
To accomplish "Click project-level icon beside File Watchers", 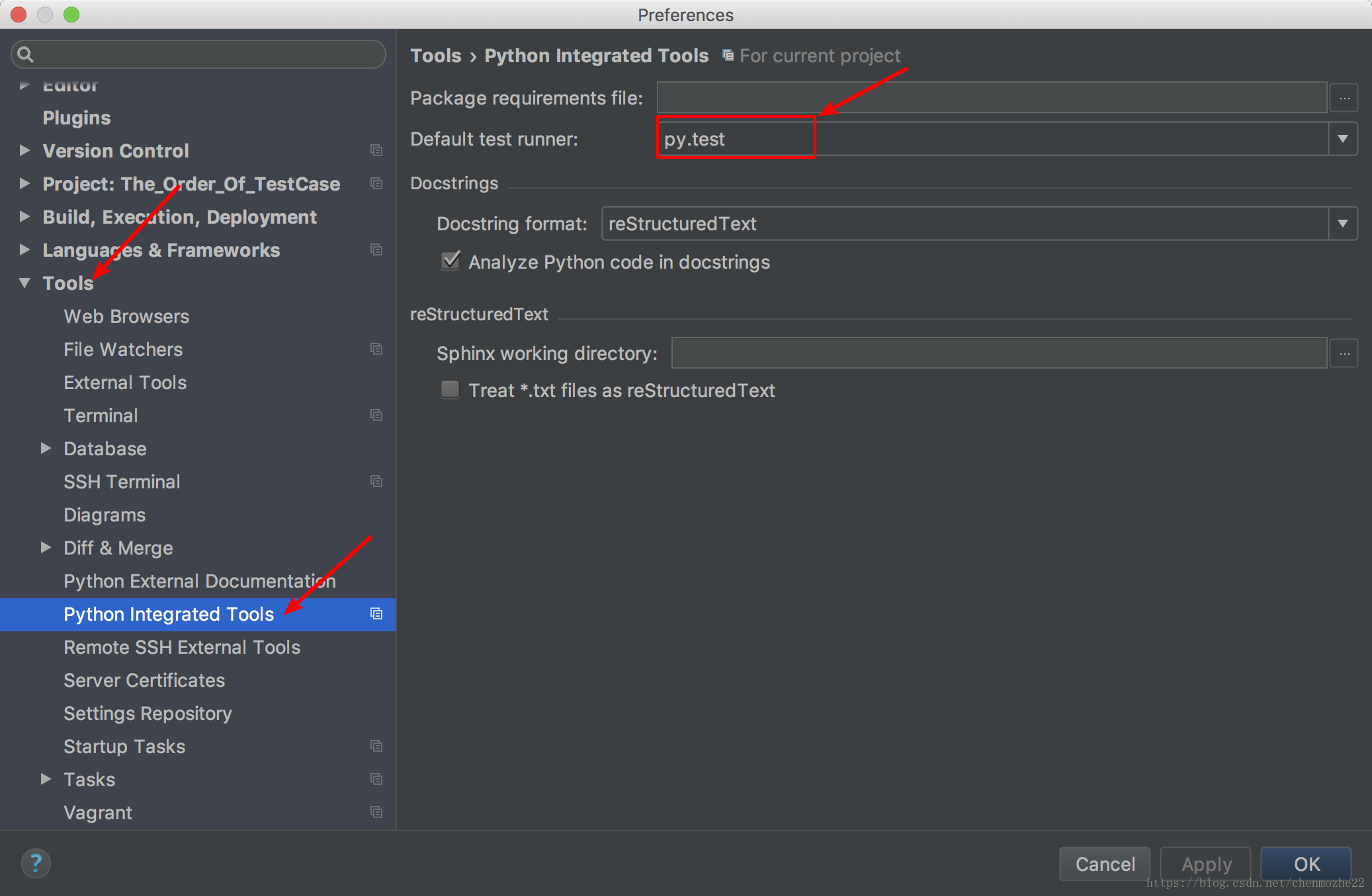I will point(376,349).
